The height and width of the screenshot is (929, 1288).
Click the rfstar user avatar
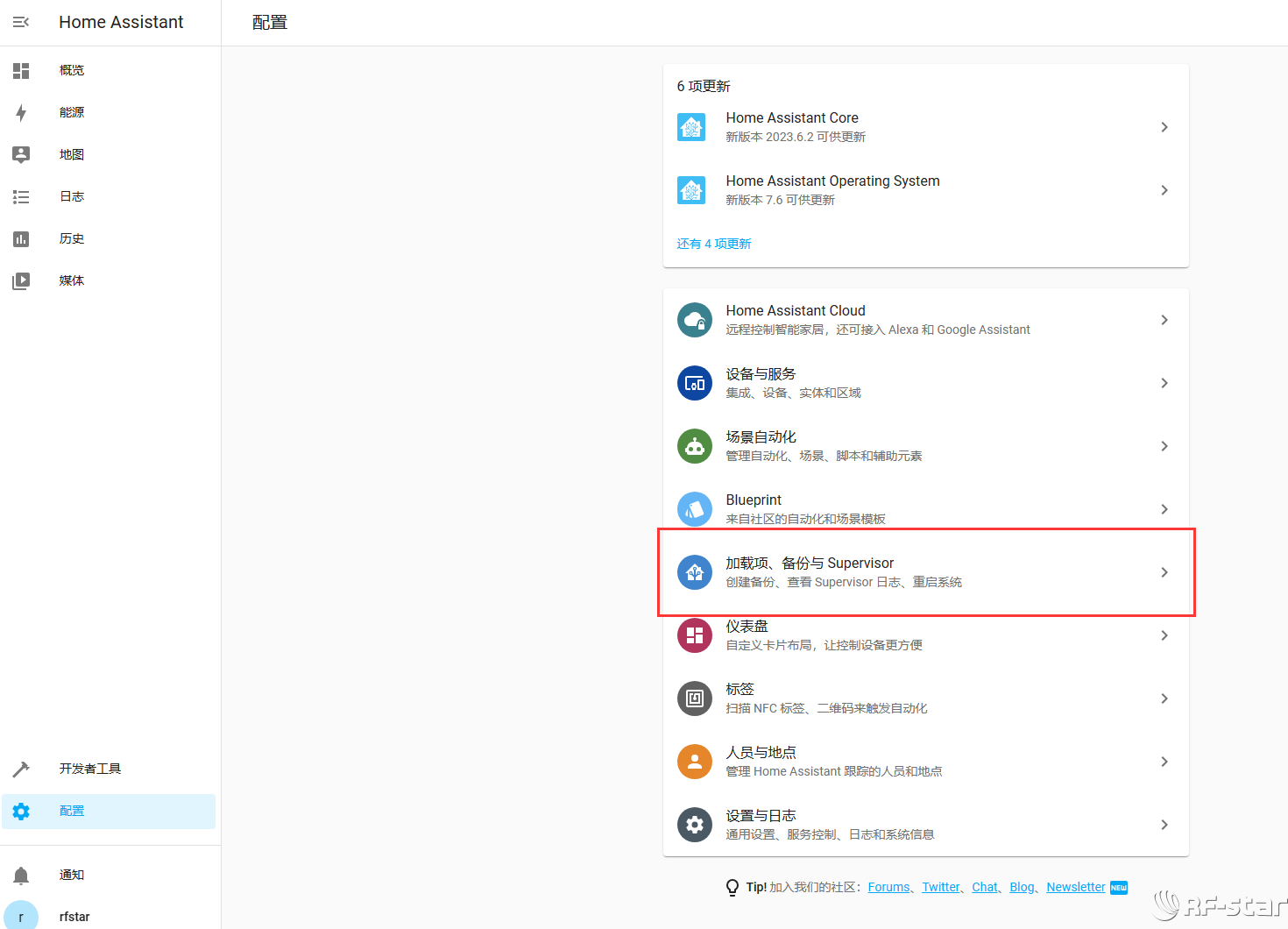point(21,916)
